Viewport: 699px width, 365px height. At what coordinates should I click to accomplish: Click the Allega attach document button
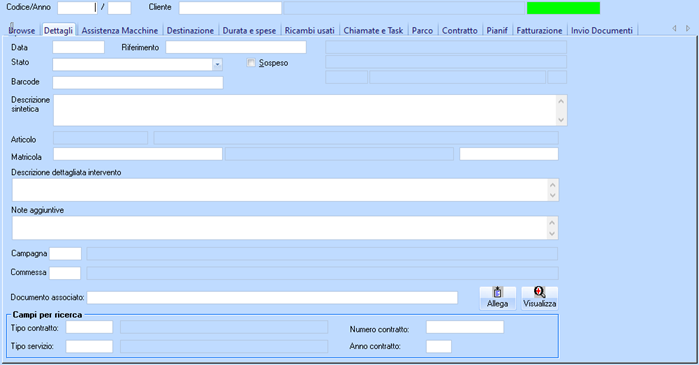point(498,298)
